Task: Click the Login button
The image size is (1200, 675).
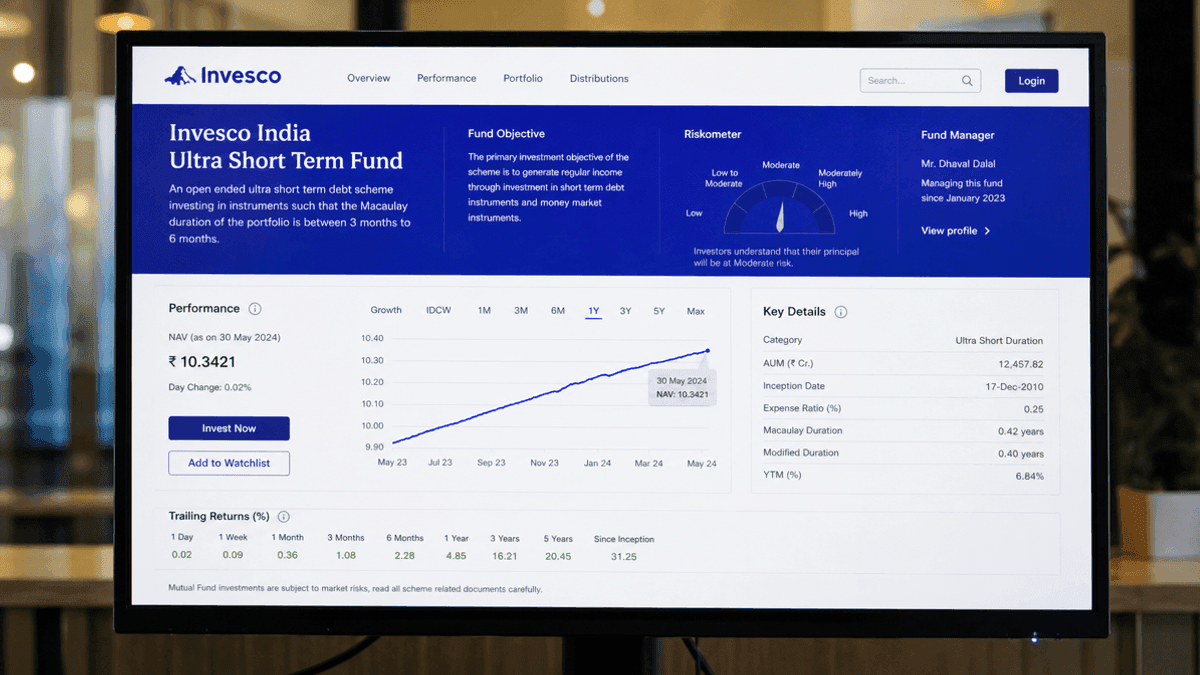Action: pyautogui.click(x=1032, y=81)
